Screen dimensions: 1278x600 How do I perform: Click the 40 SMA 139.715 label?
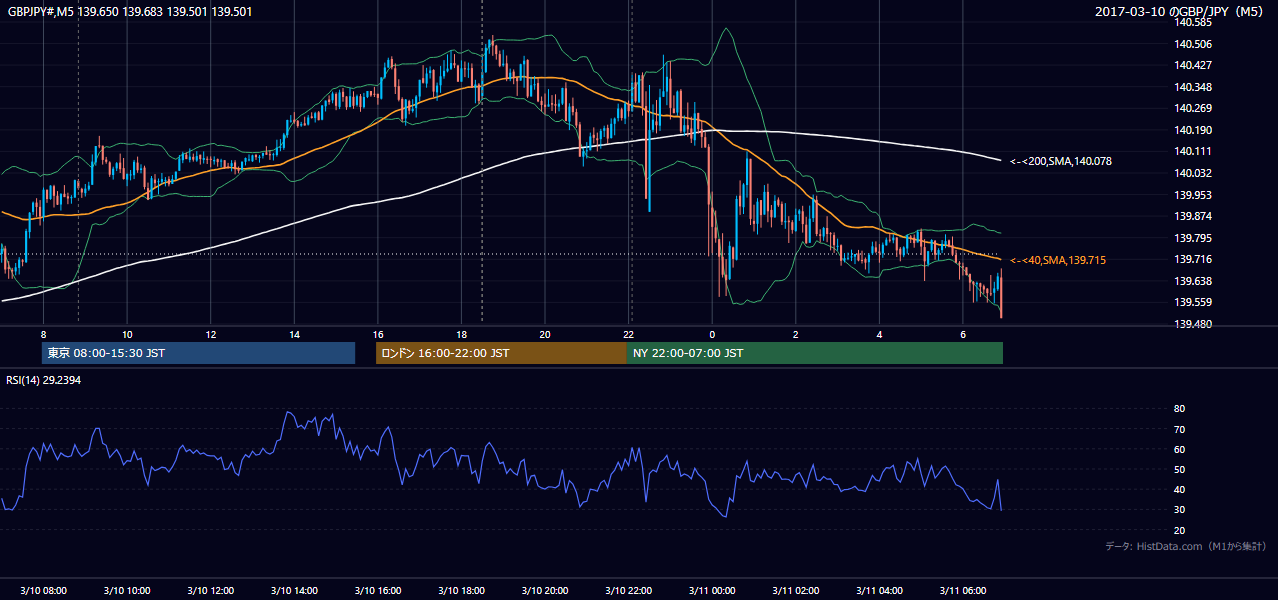[1058, 260]
